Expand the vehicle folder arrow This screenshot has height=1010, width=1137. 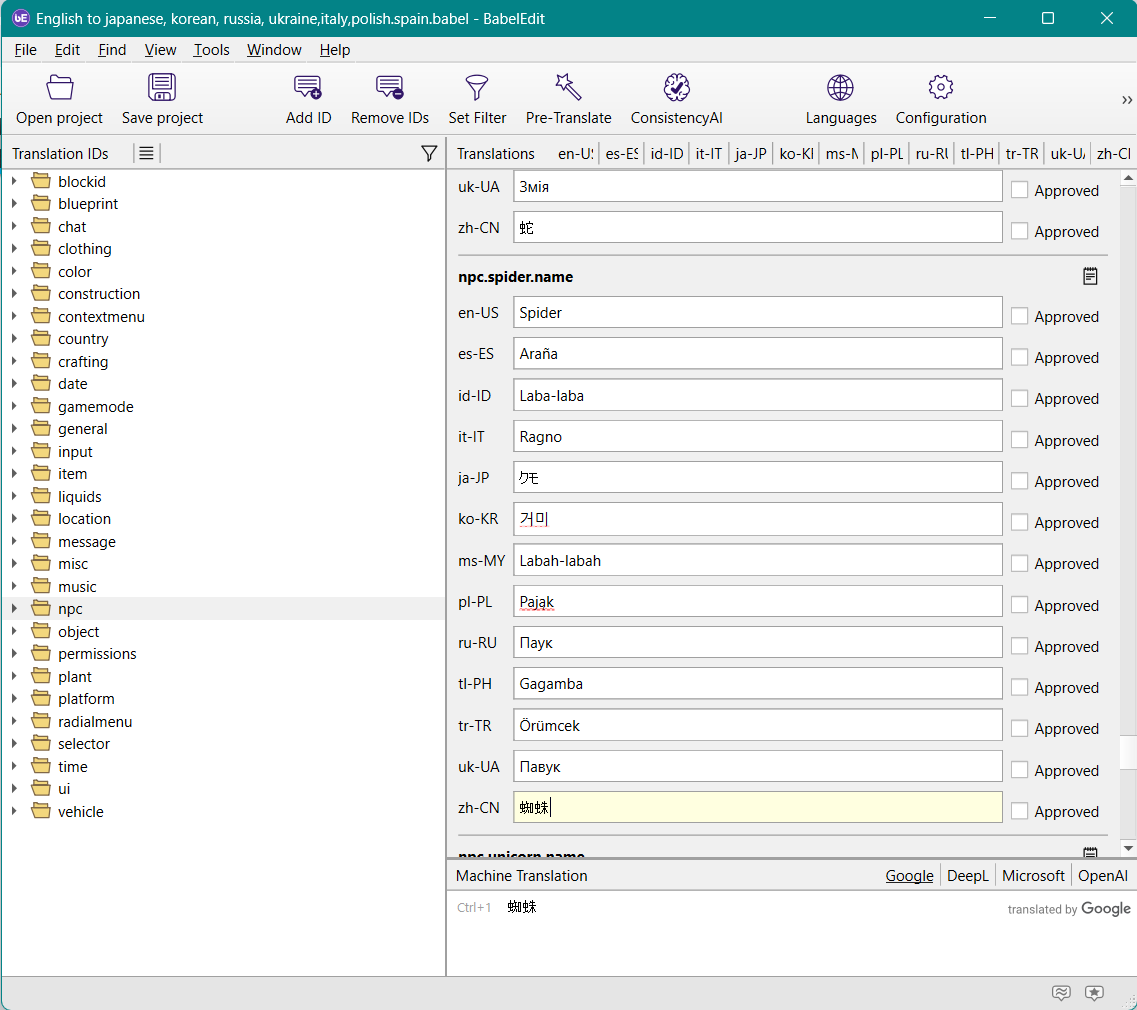[14, 811]
